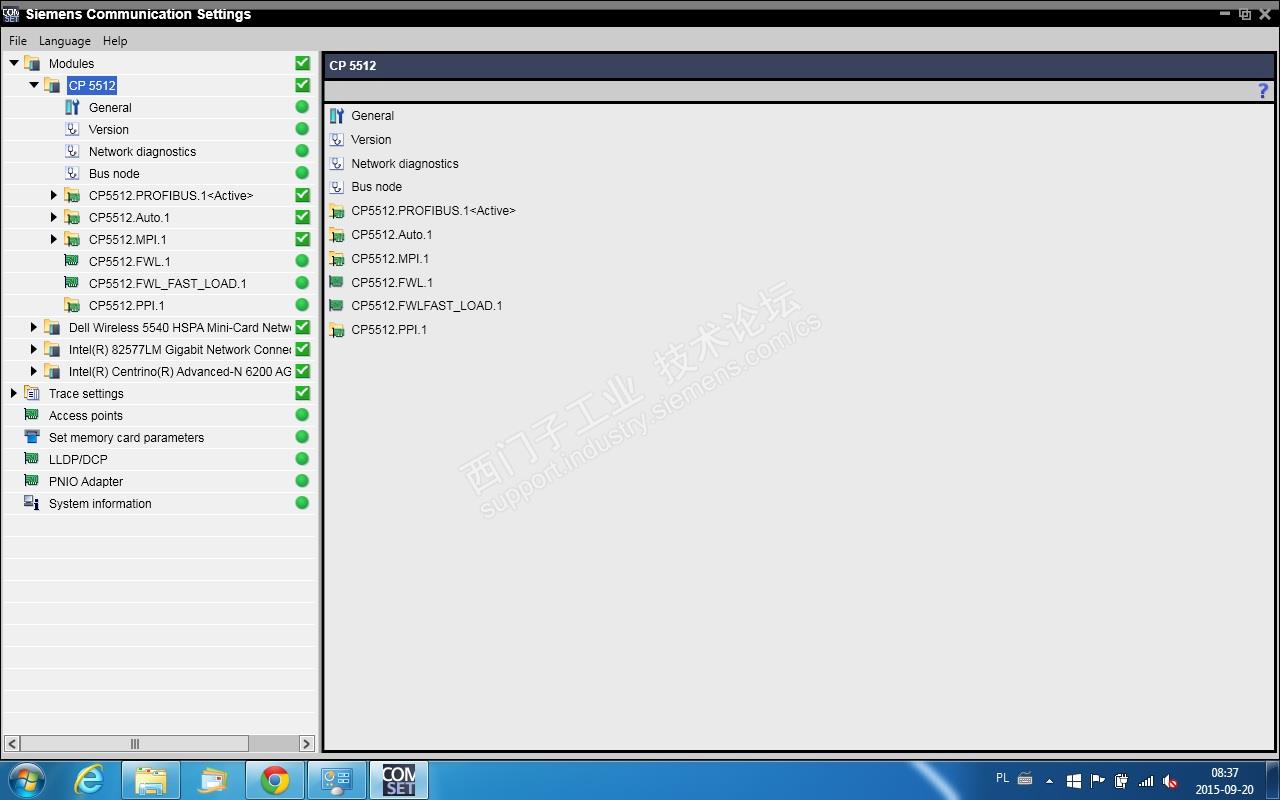Click CP5512.PROFIBUS.1<Active> icon in right panel
This screenshot has height=800, width=1280.
[x=337, y=211]
